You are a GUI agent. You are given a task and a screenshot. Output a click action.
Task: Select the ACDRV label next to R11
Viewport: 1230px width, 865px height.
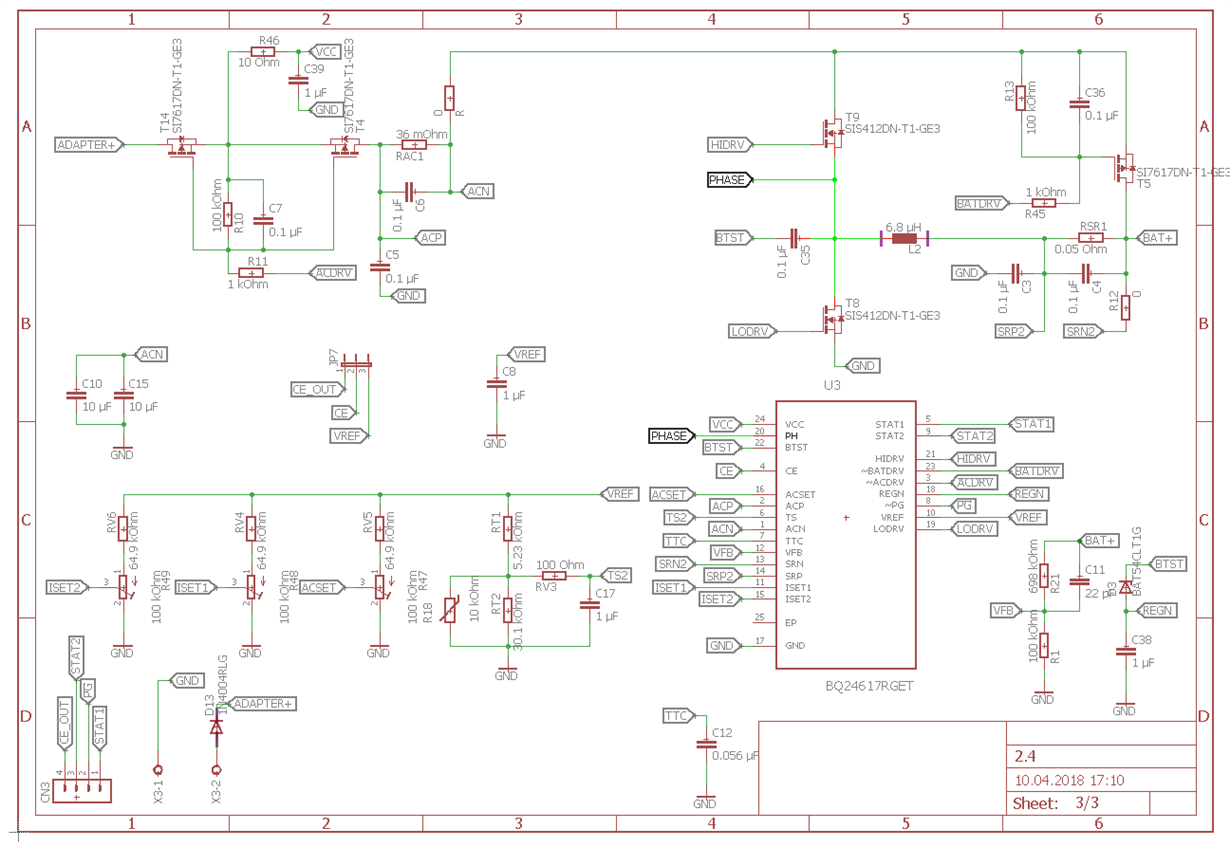[331, 273]
